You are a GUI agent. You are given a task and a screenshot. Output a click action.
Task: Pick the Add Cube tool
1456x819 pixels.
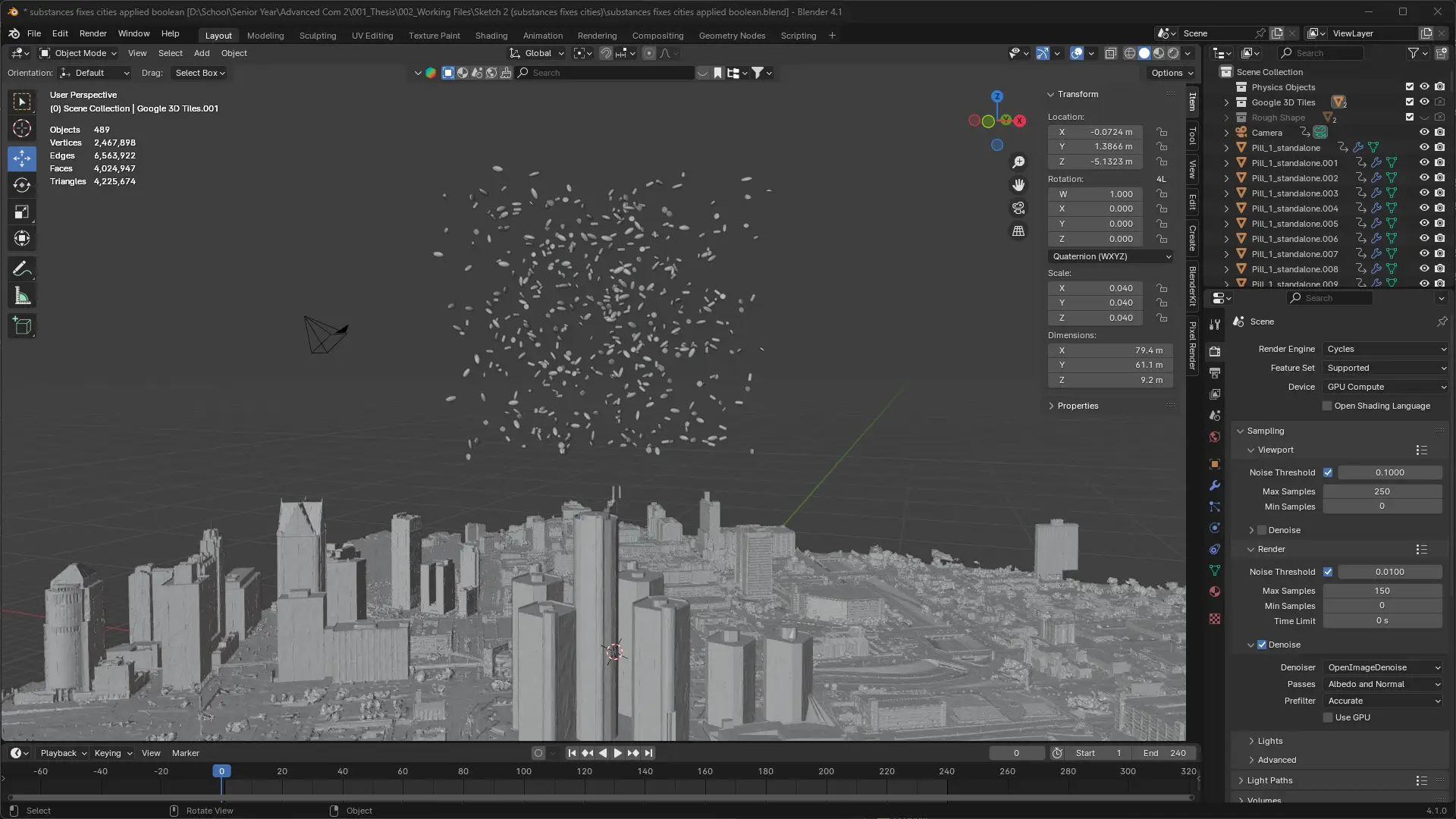(x=22, y=327)
